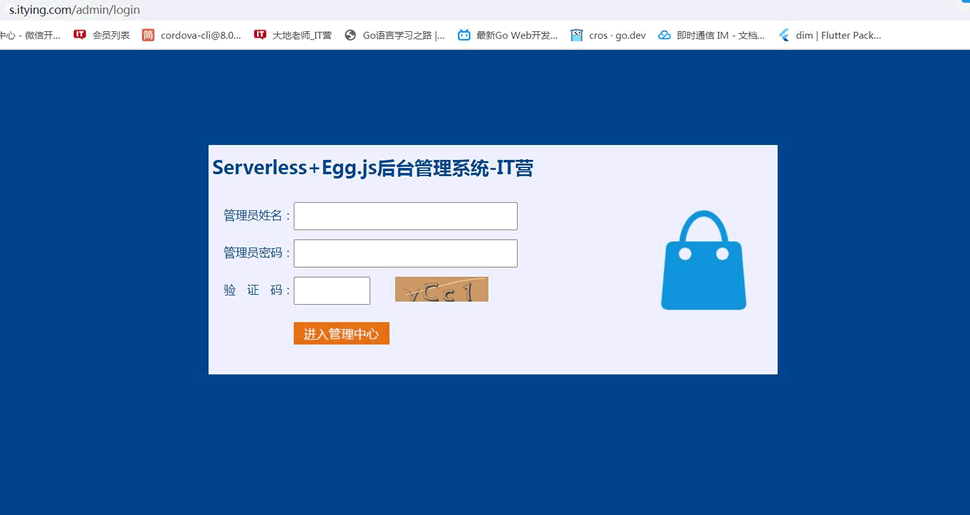Open the 即时通信 IM 文档 bookmark
This screenshot has height=515, width=970.
tap(711, 35)
